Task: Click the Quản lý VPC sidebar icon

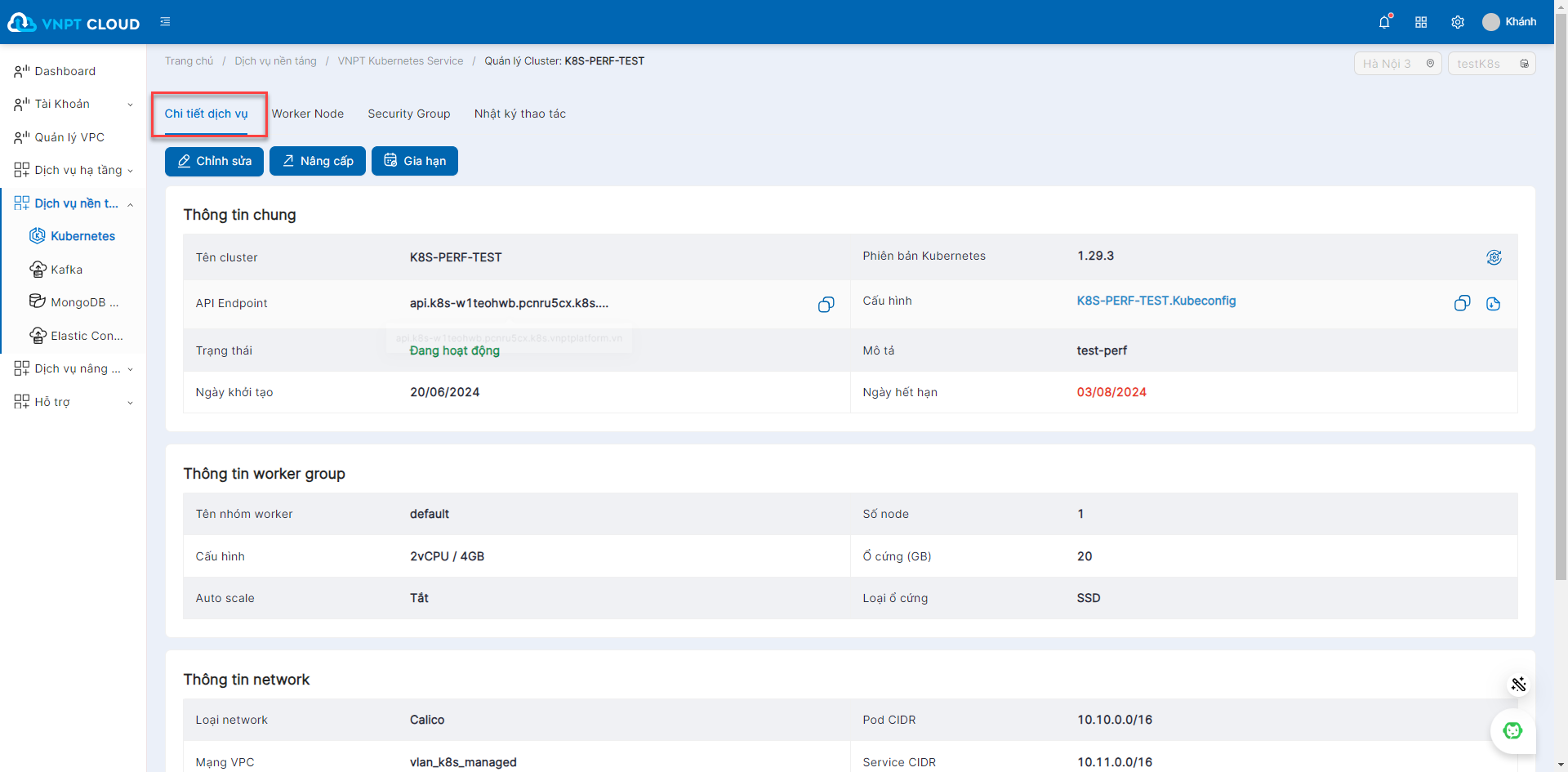Action: click(x=22, y=137)
